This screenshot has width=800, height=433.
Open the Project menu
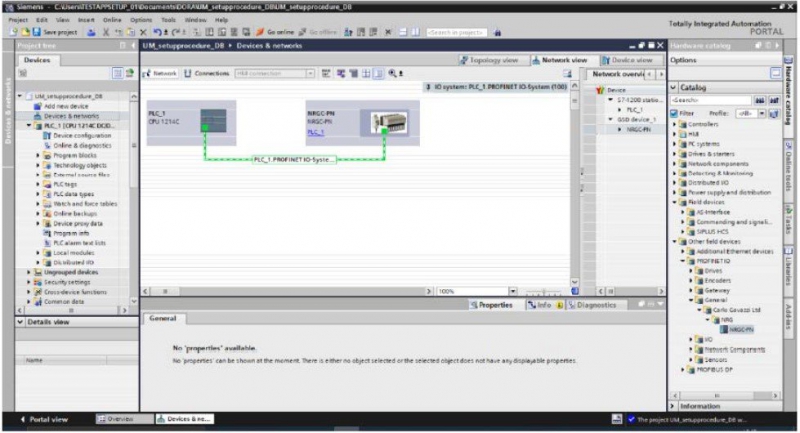tap(18, 20)
